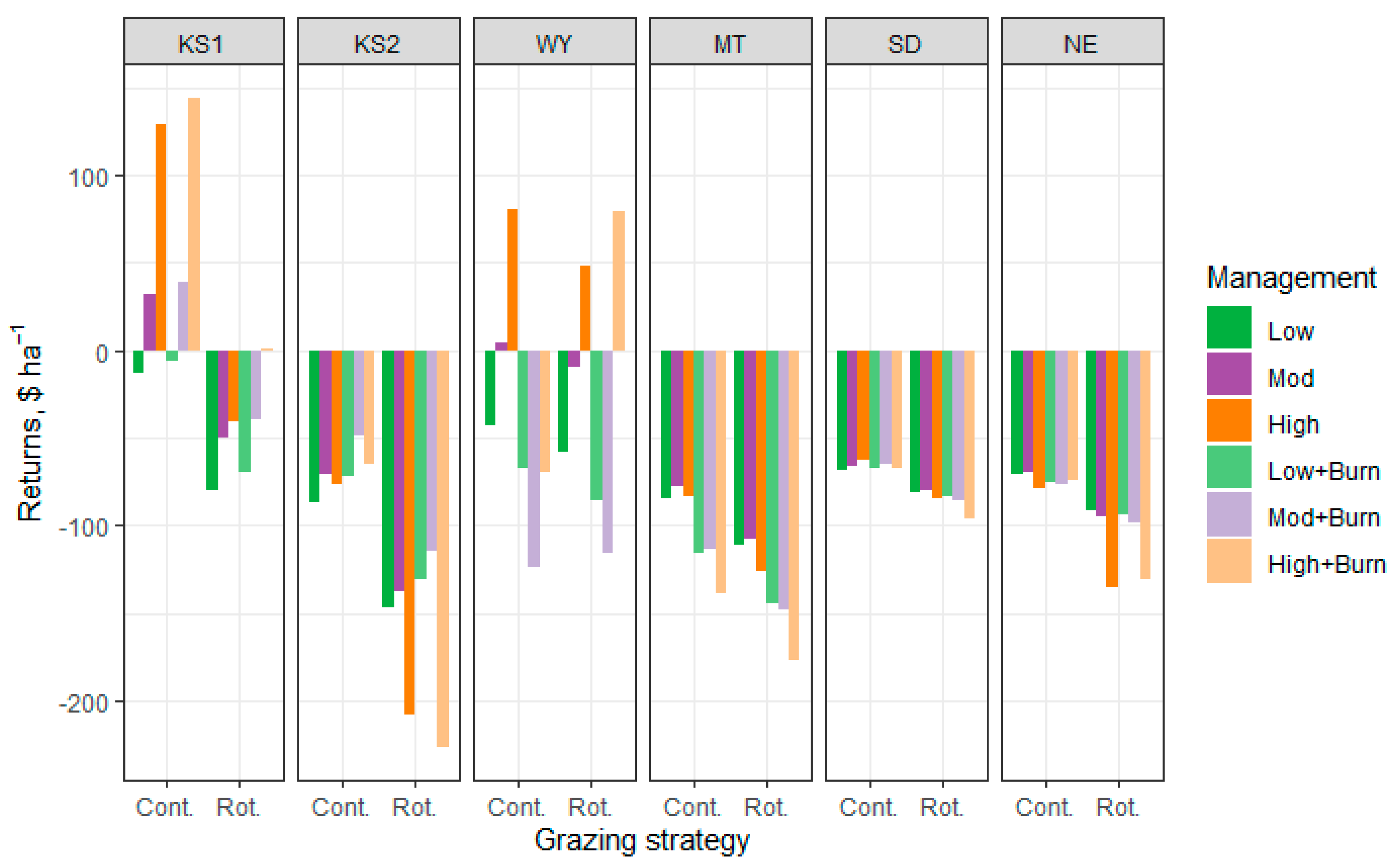Screen dimensions: 1397x868
Task: Click the Grazing strategy axis title
Action: click(x=642, y=840)
